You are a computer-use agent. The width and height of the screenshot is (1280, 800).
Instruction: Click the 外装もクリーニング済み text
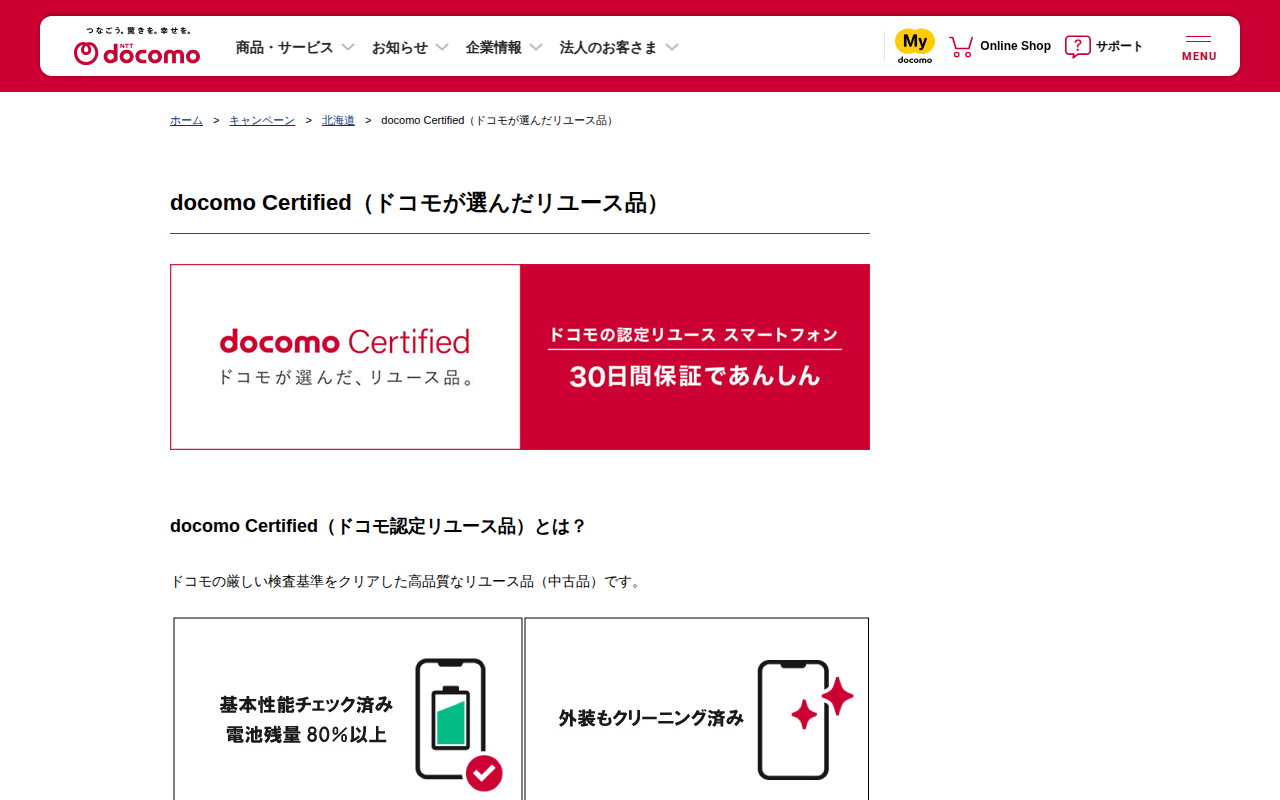(651, 718)
